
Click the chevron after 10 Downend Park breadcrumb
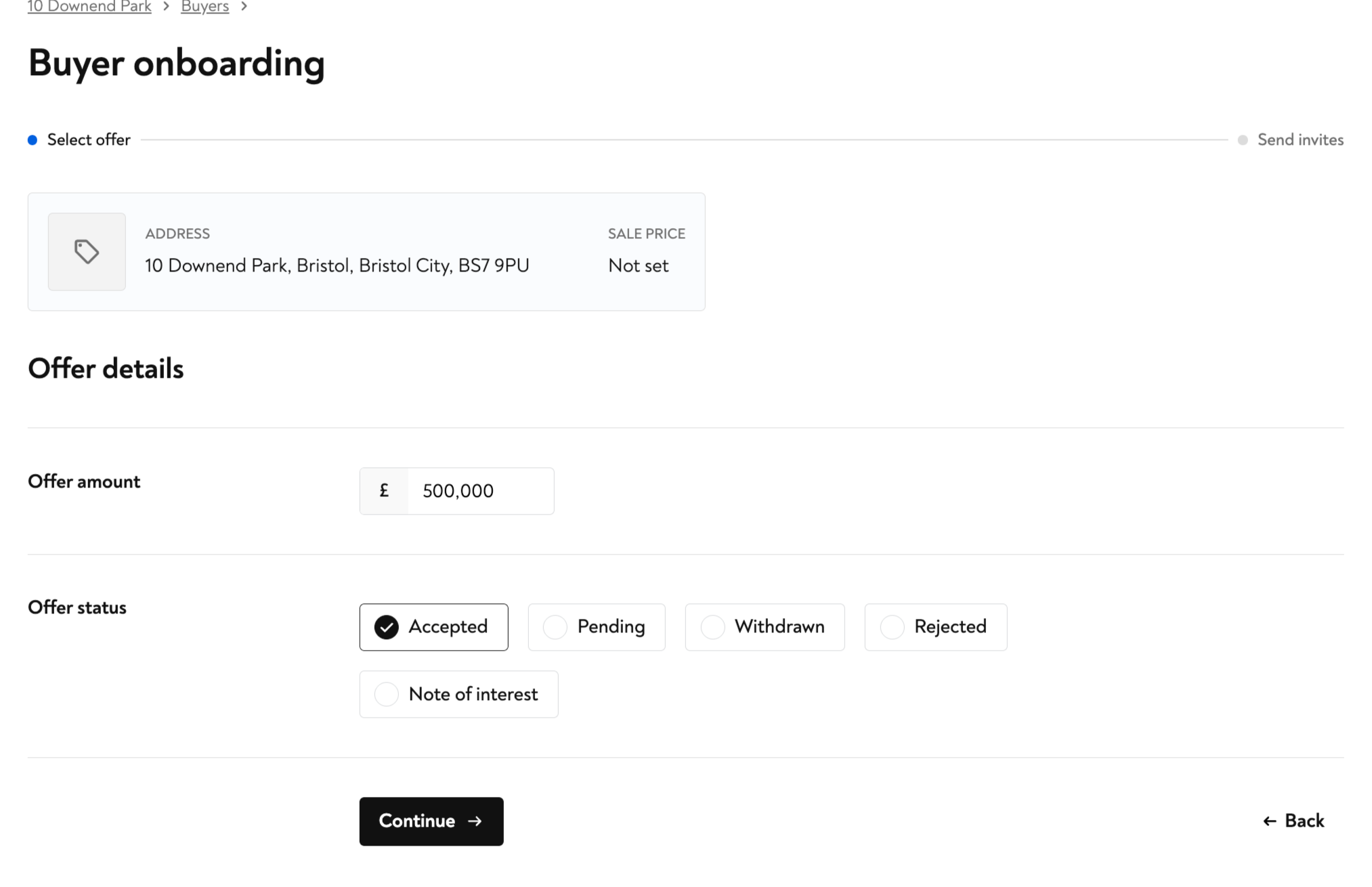click(x=166, y=7)
